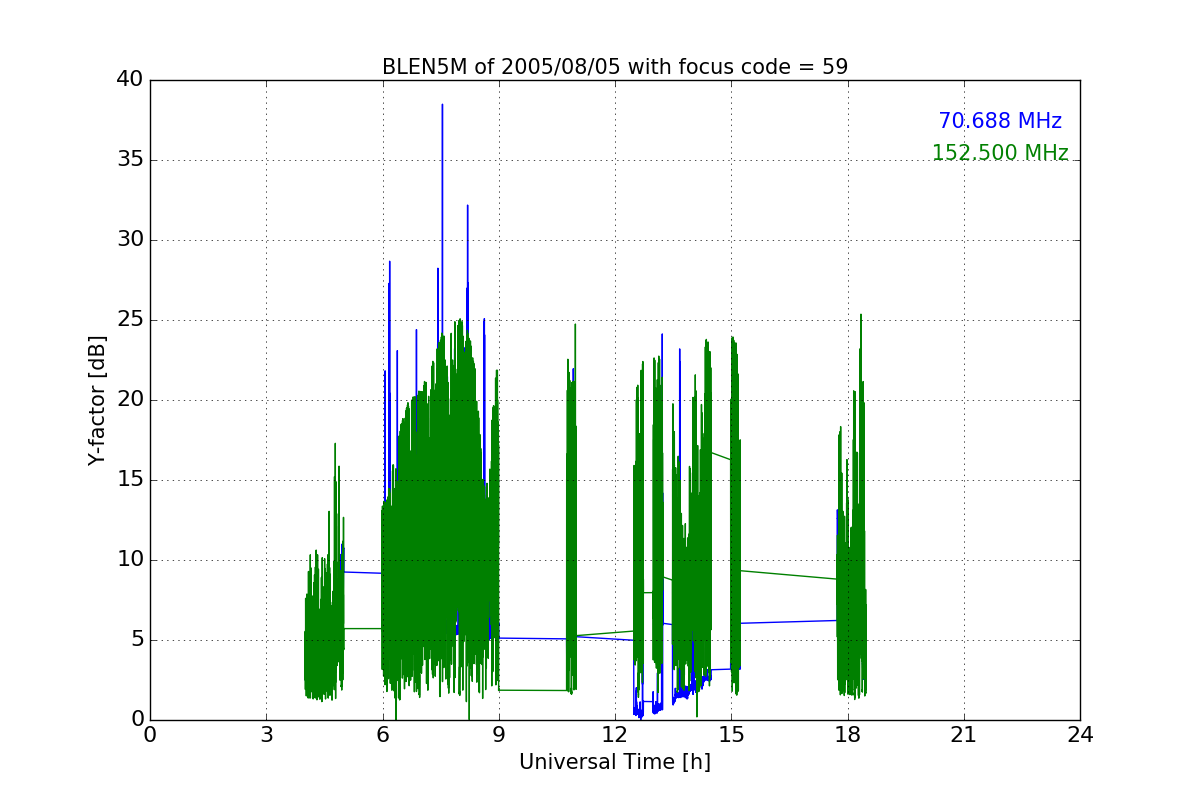Click x-axis tick label 21

[x=964, y=735]
